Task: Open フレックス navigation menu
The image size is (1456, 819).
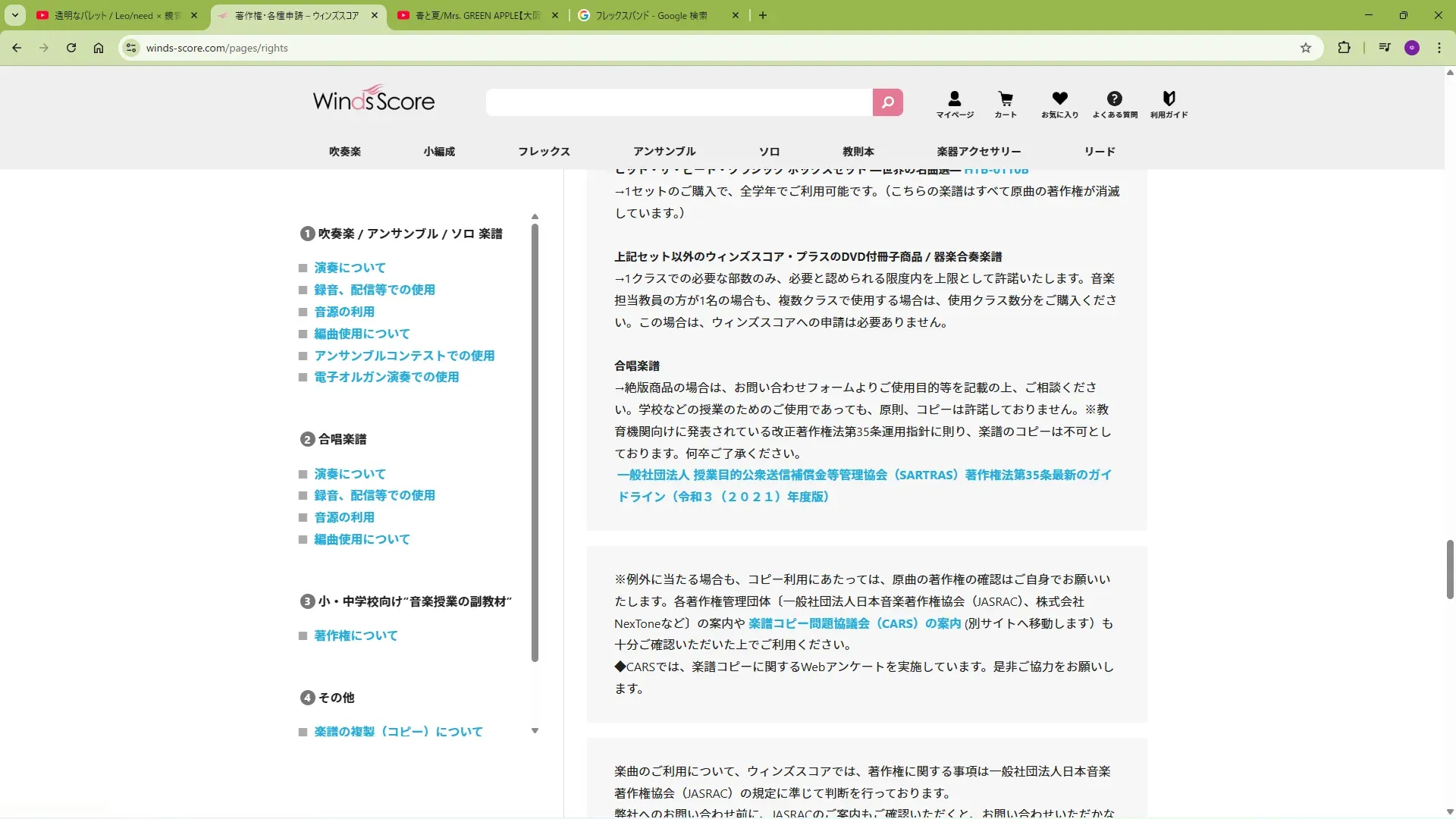Action: [x=544, y=152]
